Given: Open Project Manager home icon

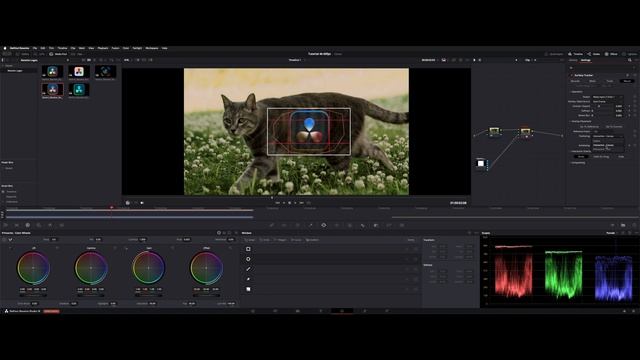Looking at the screenshot, I should [624, 311].
